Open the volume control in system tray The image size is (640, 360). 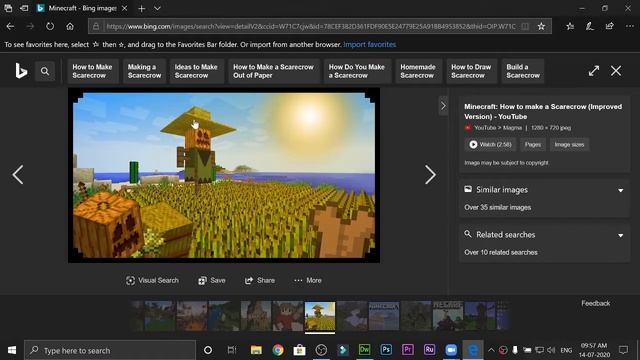point(551,350)
